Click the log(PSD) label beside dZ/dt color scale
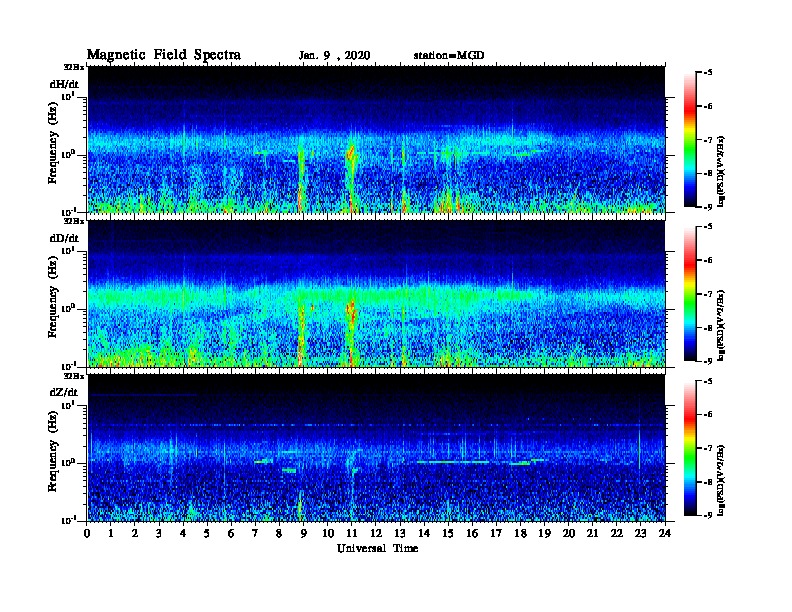 point(721,480)
